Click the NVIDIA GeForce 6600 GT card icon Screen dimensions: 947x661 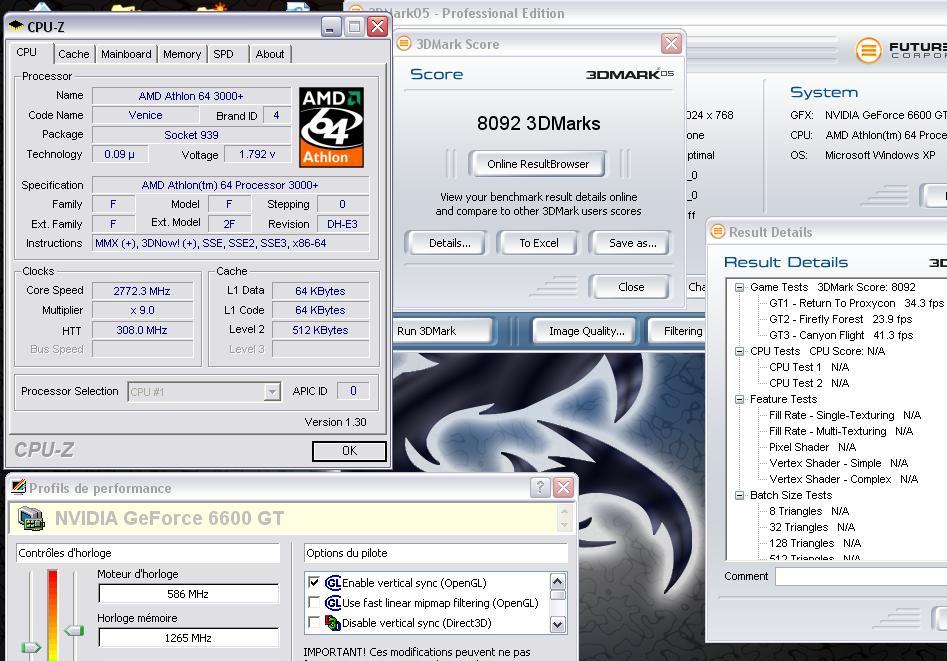pos(31,518)
